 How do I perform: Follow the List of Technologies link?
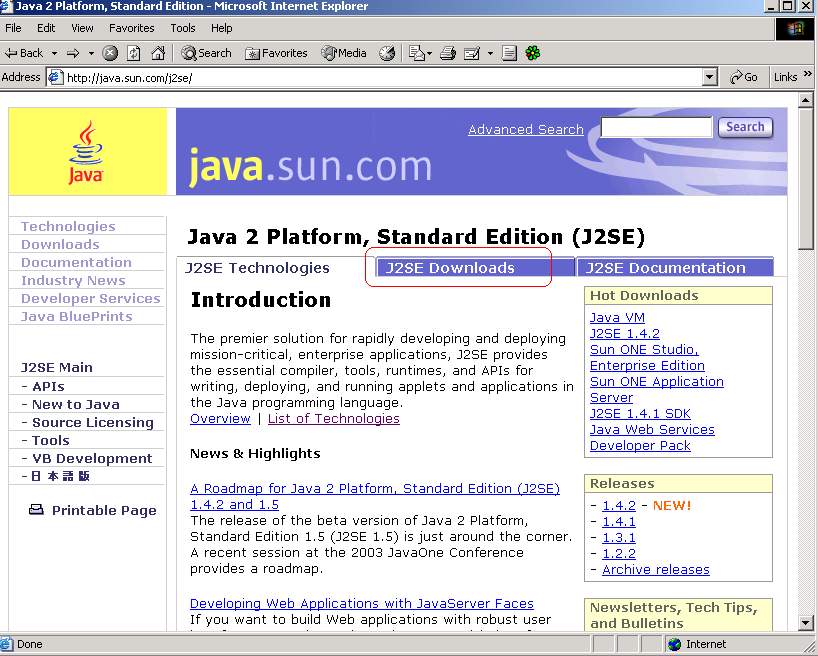(334, 419)
